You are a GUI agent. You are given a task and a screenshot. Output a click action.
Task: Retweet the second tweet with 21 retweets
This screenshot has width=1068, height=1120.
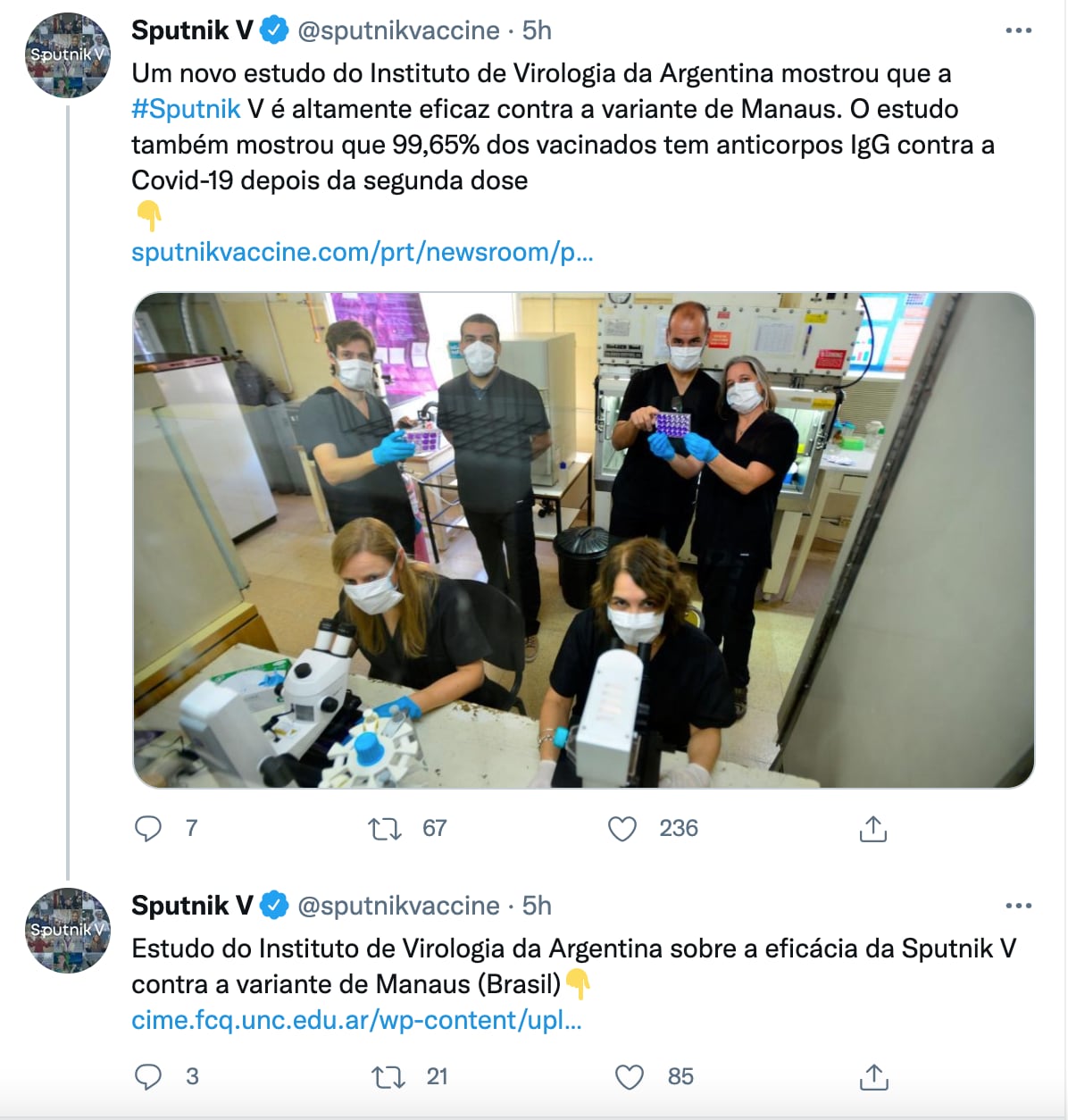(388, 1077)
